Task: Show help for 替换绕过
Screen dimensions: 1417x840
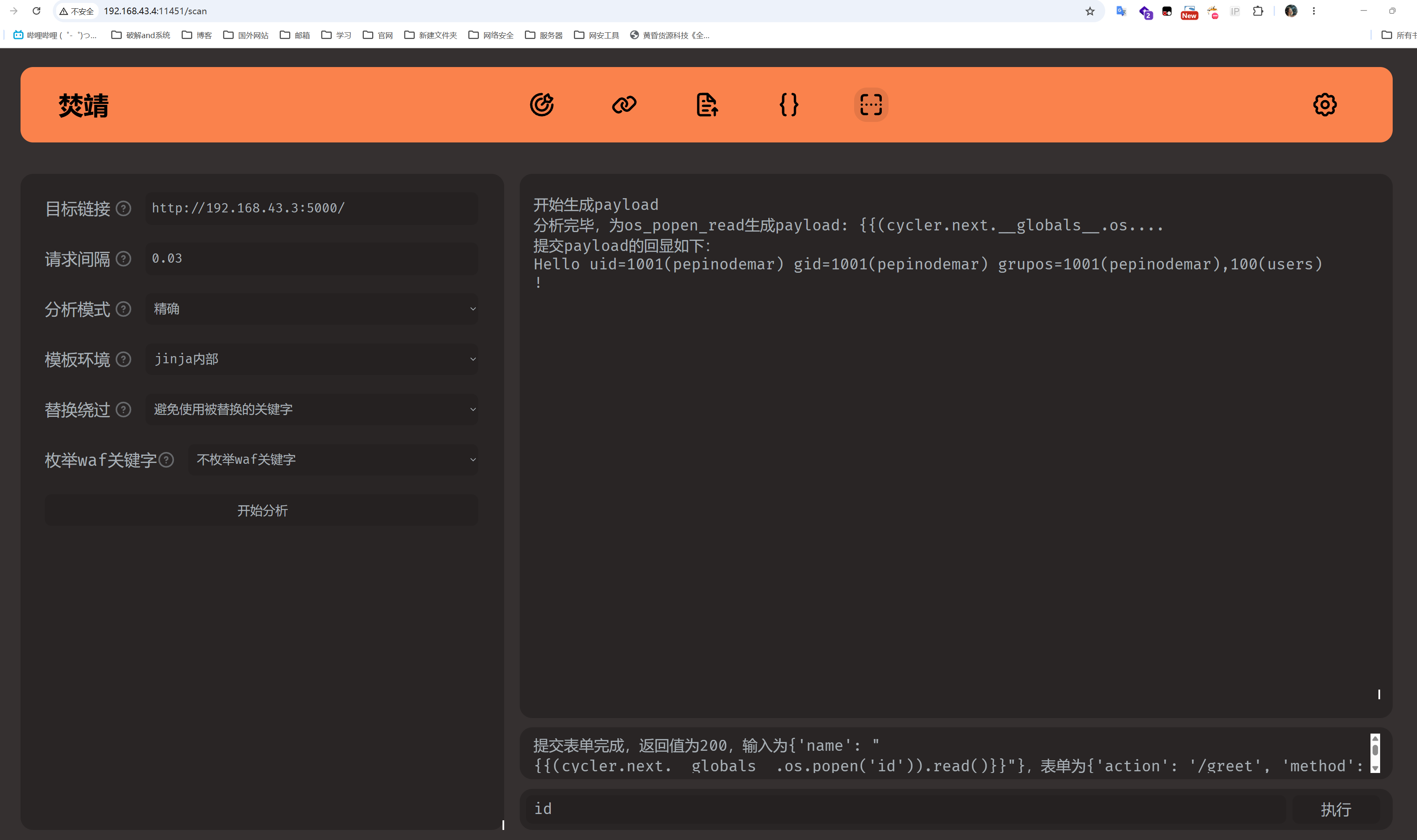Action: click(x=123, y=410)
